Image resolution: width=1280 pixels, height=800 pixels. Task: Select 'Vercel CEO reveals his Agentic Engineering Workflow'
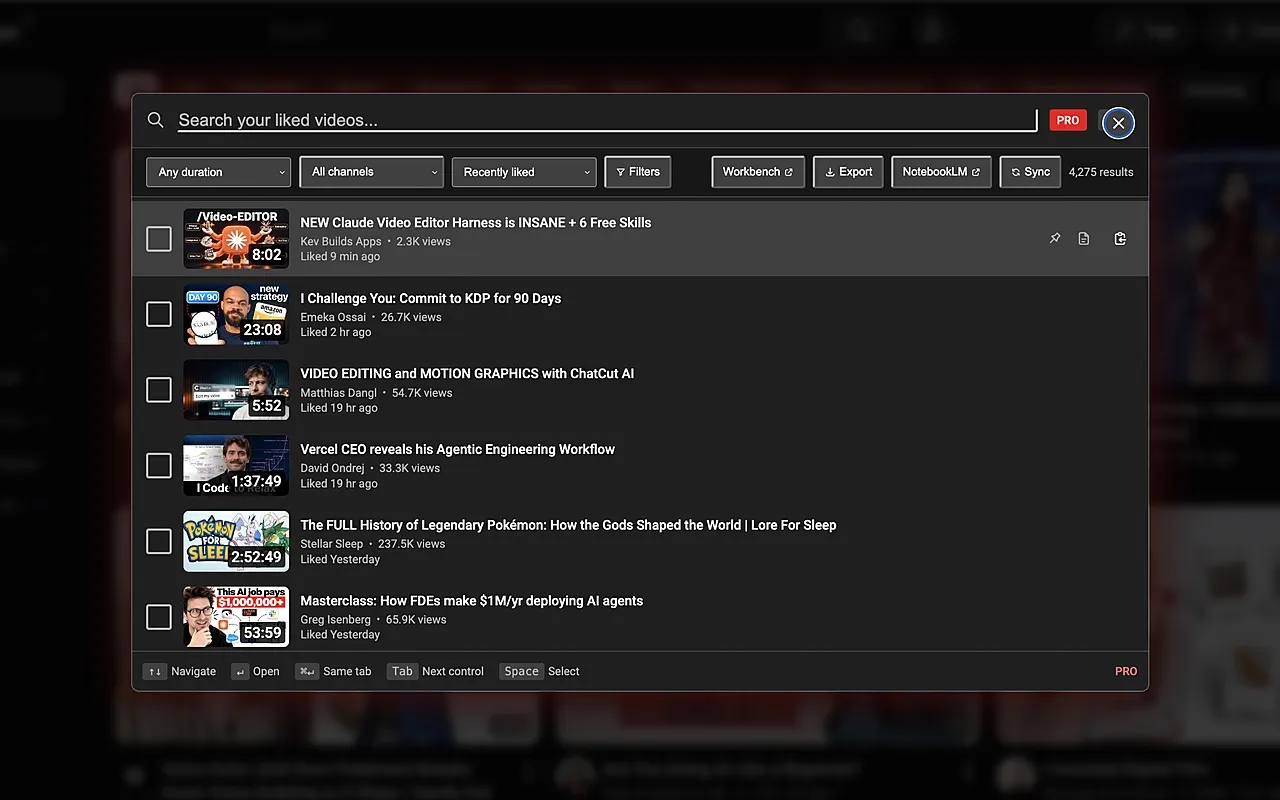tap(458, 450)
